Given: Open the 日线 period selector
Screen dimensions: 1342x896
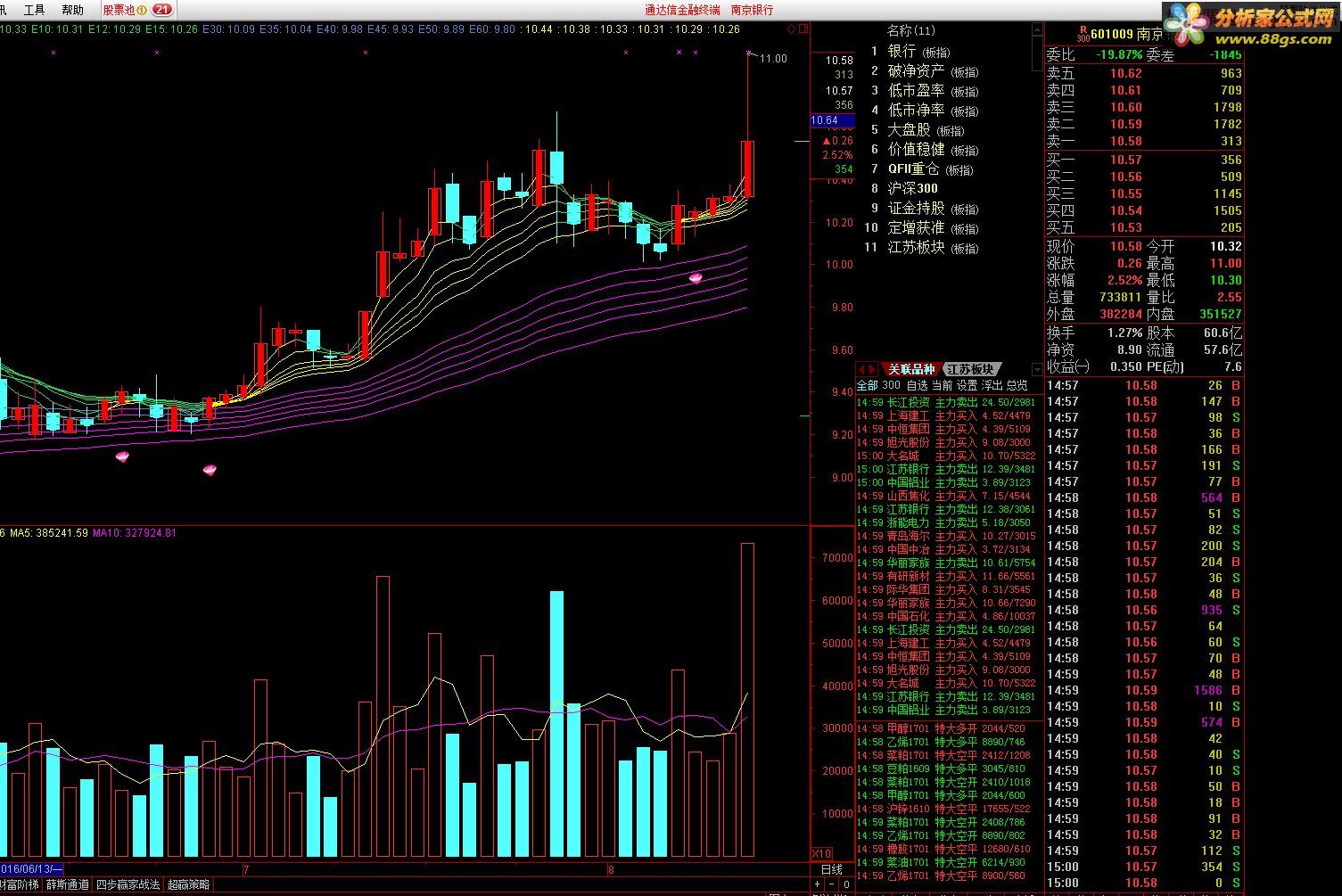Looking at the screenshot, I should pyautogui.click(x=831, y=869).
